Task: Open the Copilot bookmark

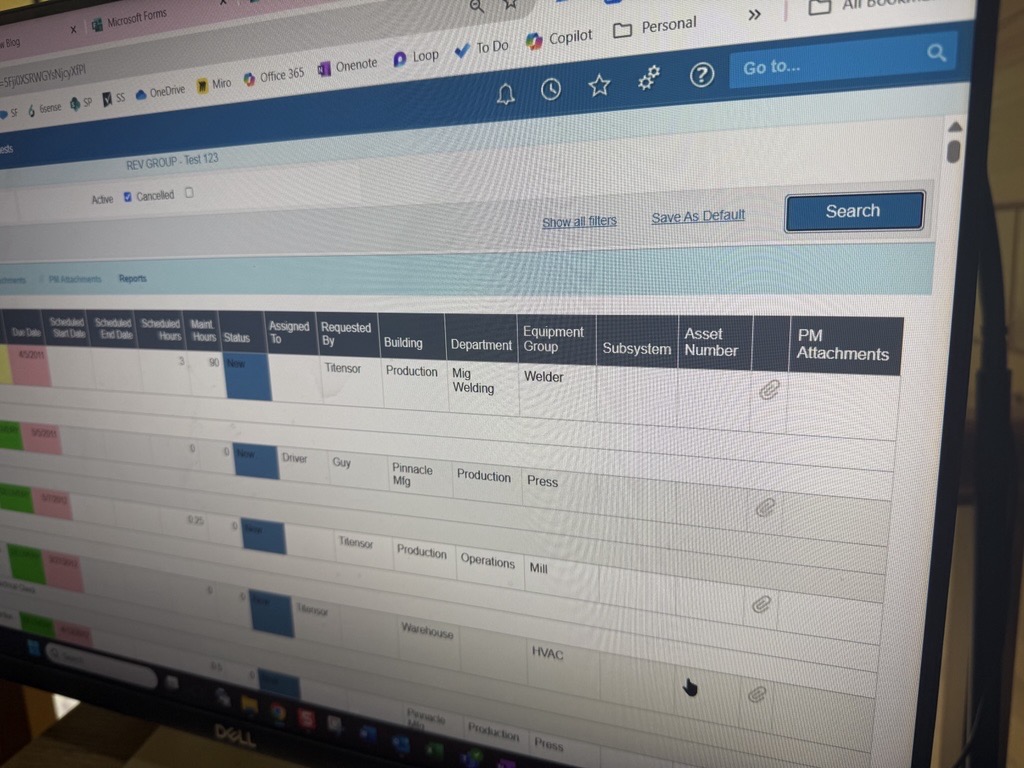Action: pos(559,39)
